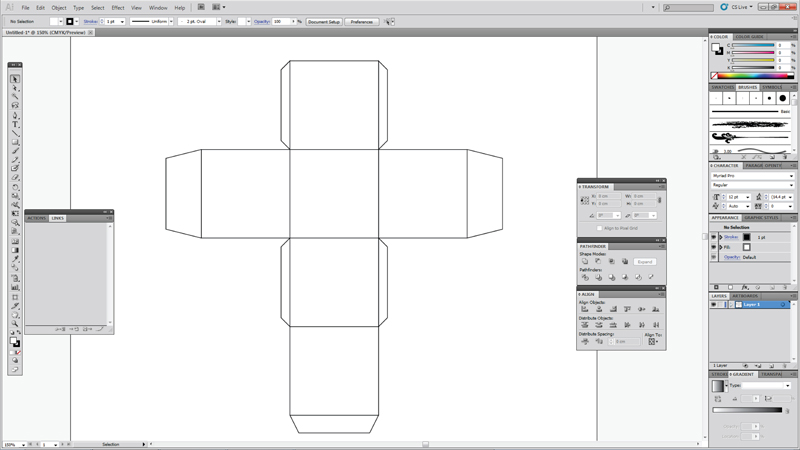Screen dimensions: 800x450
Task: Click the Expand button in Pathfinder
Action: coord(645,262)
